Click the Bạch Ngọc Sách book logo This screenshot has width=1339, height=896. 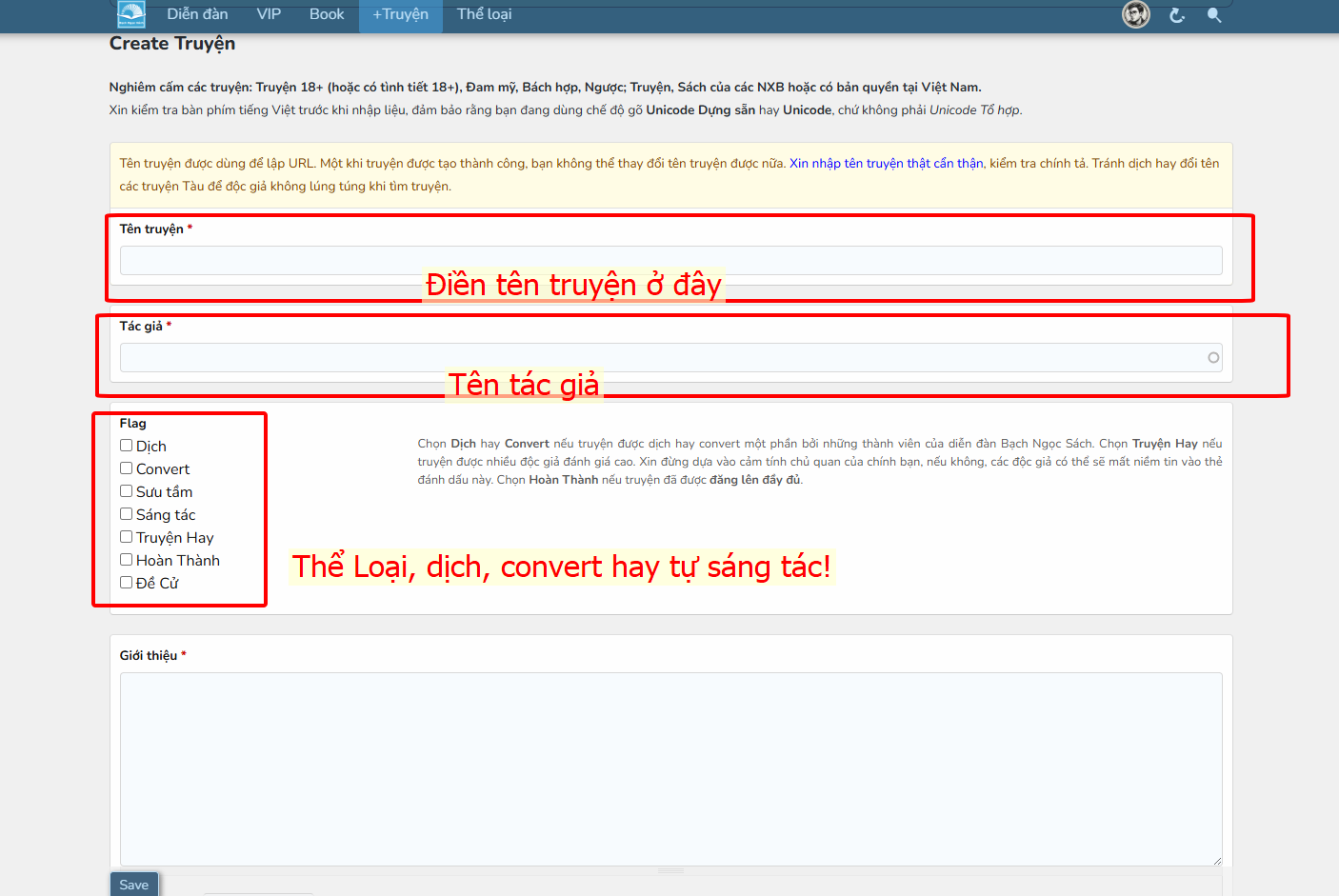(131, 14)
